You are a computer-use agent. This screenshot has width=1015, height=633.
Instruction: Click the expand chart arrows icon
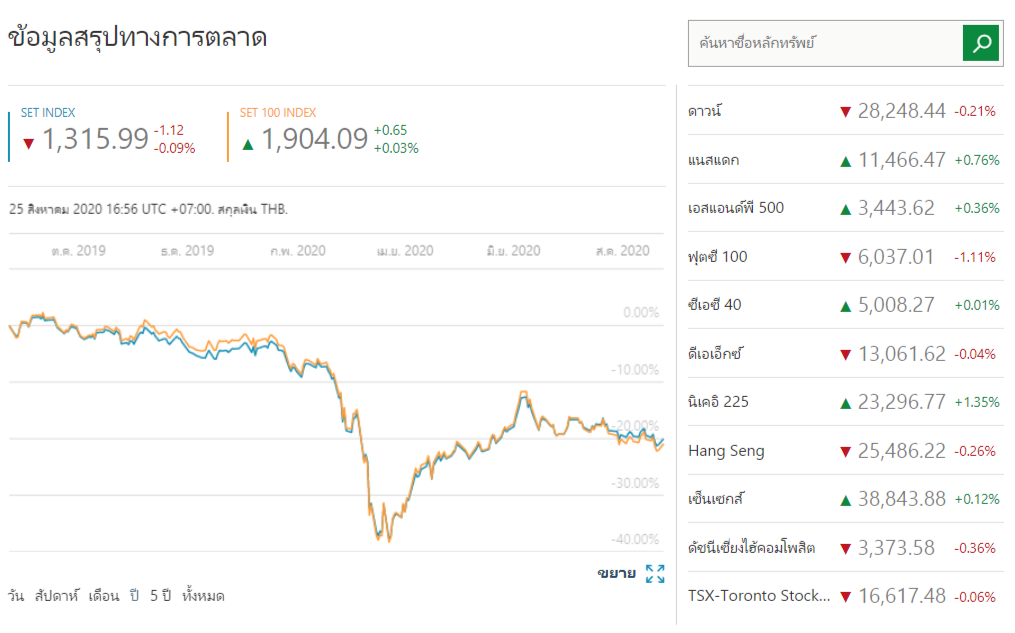pos(655,574)
